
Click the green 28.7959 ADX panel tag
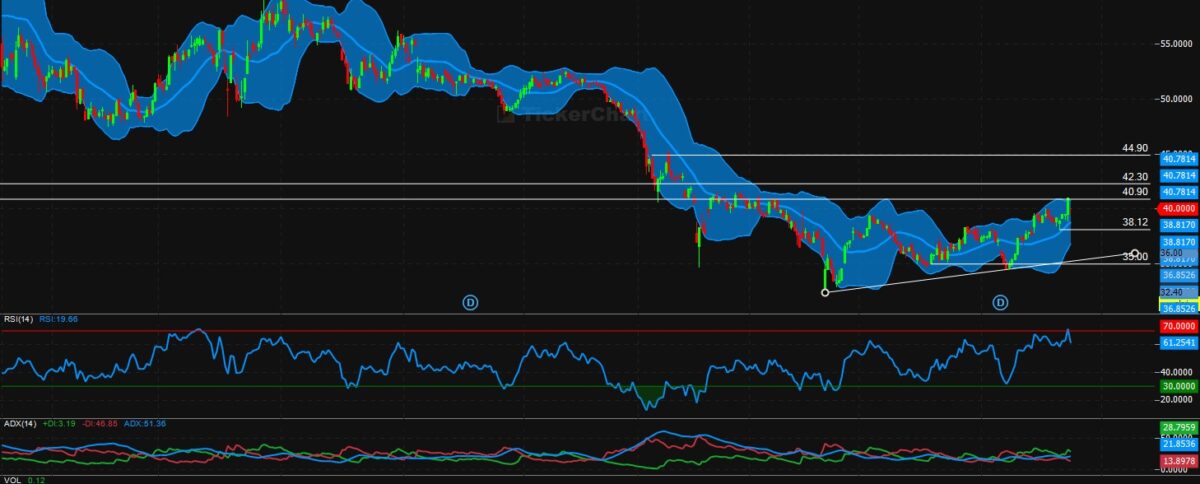point(1178,427)
